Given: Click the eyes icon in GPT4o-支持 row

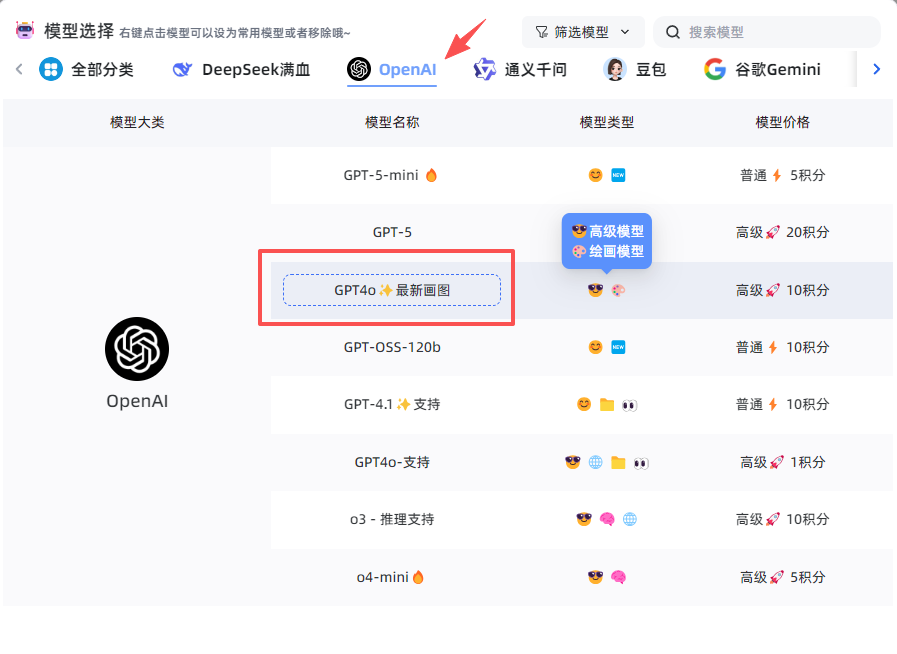Looking at the screenshot, I should (640, 462).
